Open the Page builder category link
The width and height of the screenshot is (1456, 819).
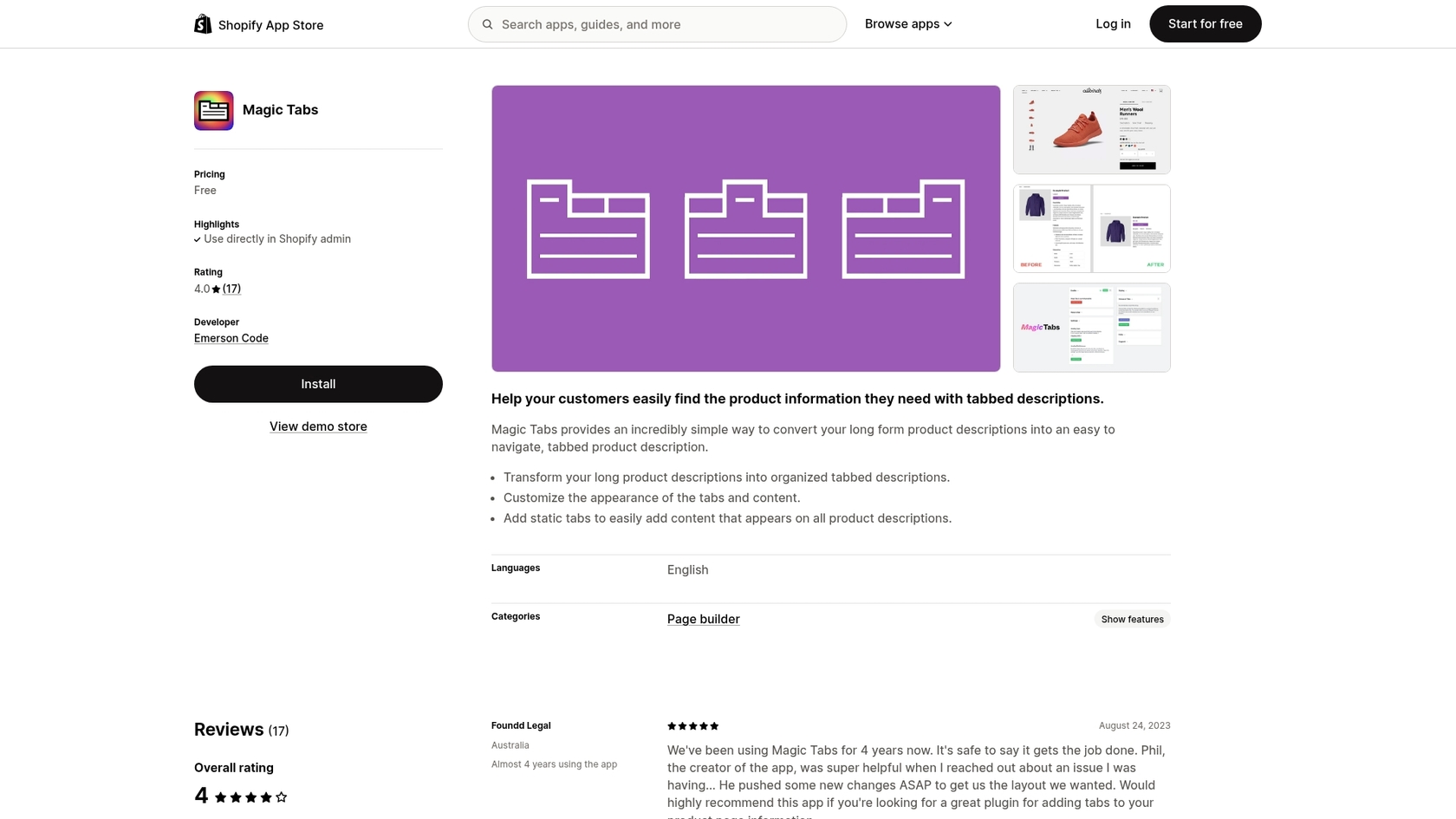tap(703, 619)
